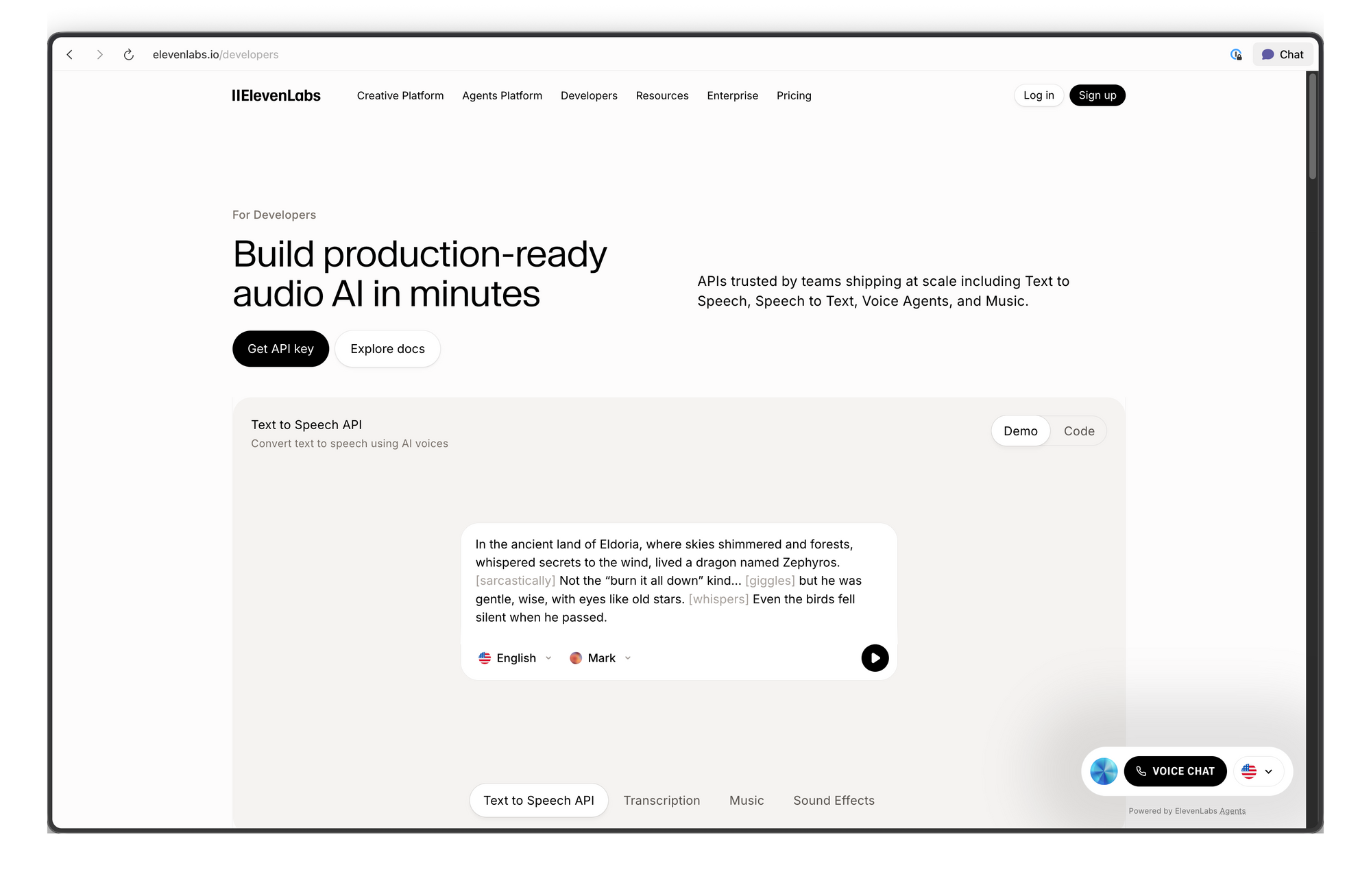Switch to Code view
This screenshot has height=896, width=1371.
click(1078, 431)
